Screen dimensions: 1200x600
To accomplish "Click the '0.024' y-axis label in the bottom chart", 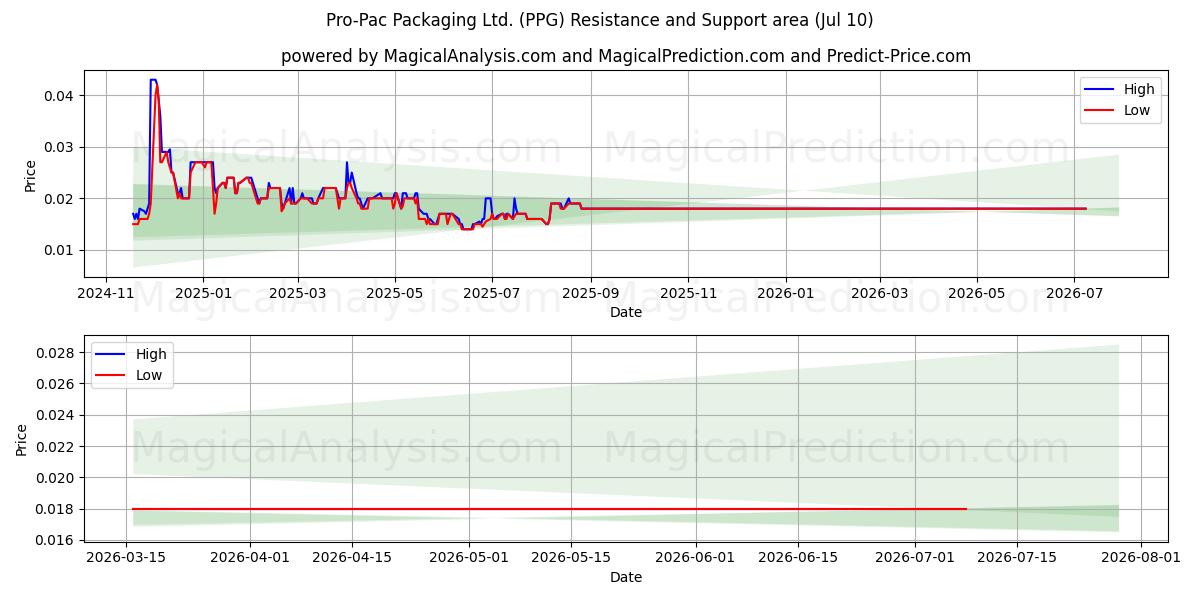I will tap(56, 416).
